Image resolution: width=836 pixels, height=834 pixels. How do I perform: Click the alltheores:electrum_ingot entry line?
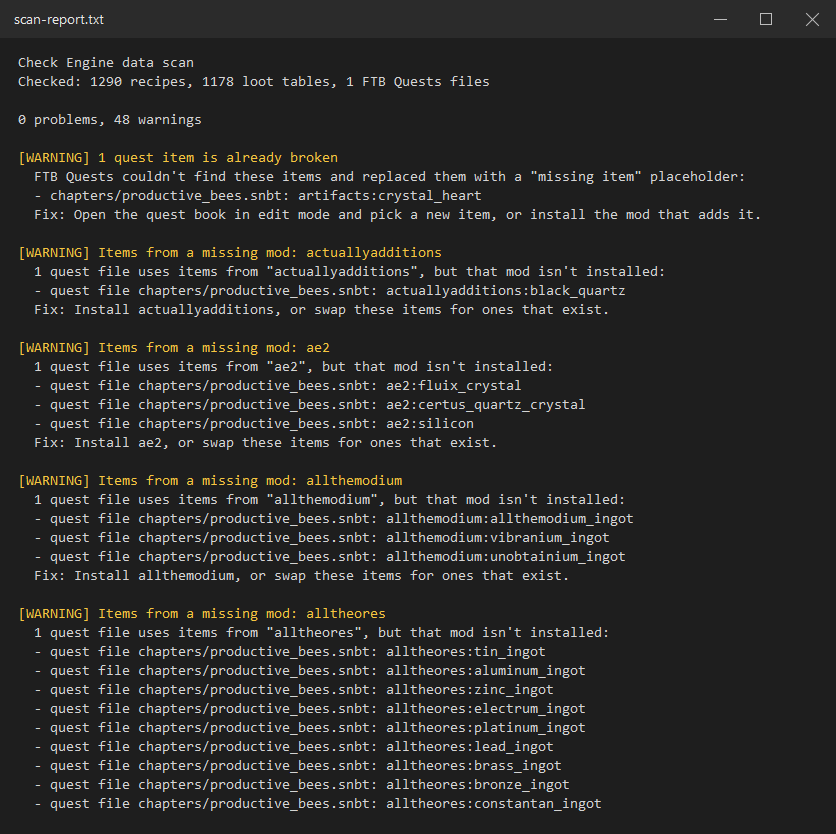309,709
